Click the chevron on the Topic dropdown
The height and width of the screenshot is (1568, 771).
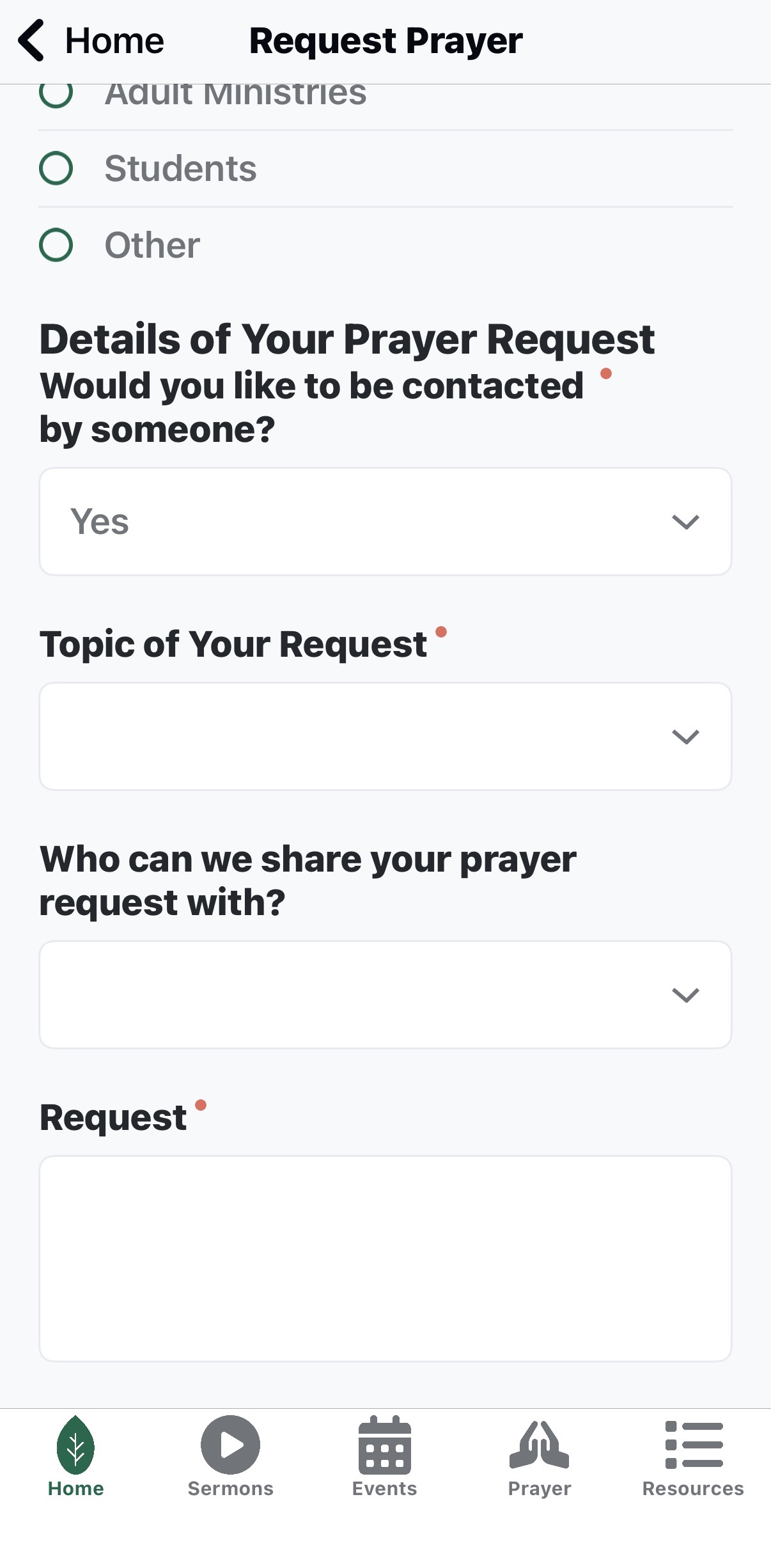point(685,737)
